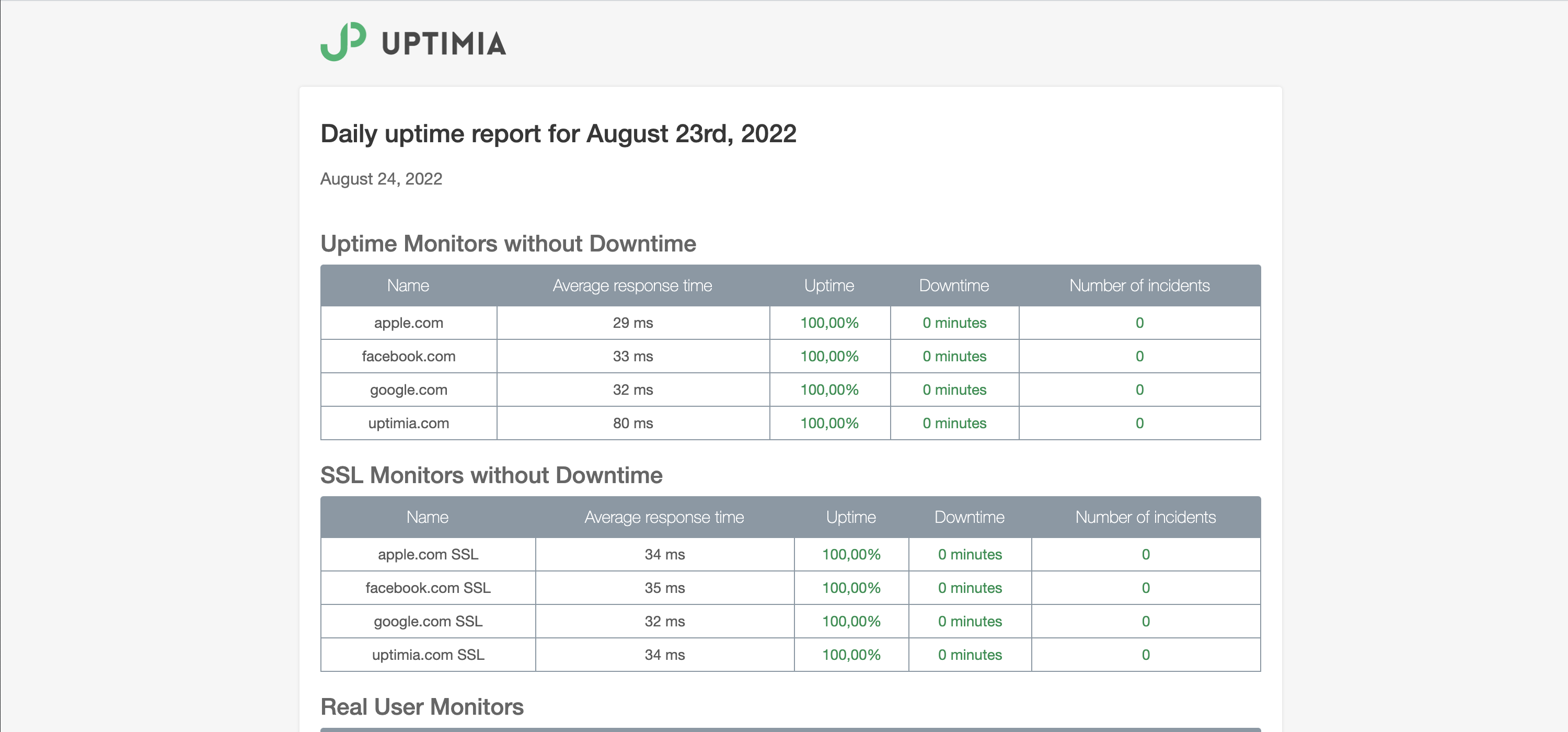Click '0 minutes' in apple.com SSL row
The height and width of the screenshot is (732, 1568).
pos(970,554)
